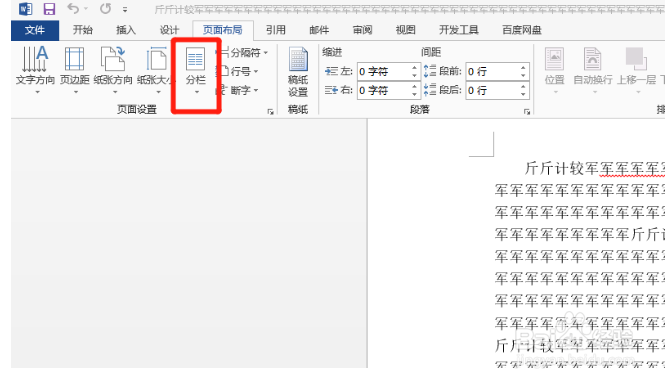Screen dimensions: 672x384
Task: Expand the 分栏 dropdown arrow
Action: (x=197, y=92)
